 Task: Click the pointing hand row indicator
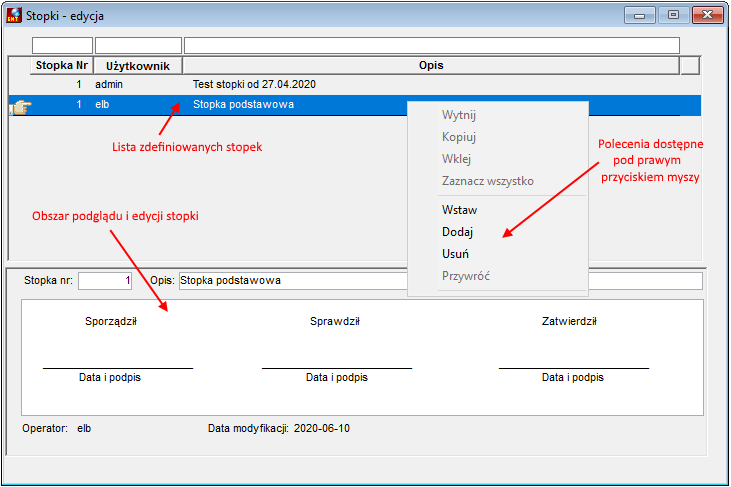pyautogui.click(x=21, y=107)
